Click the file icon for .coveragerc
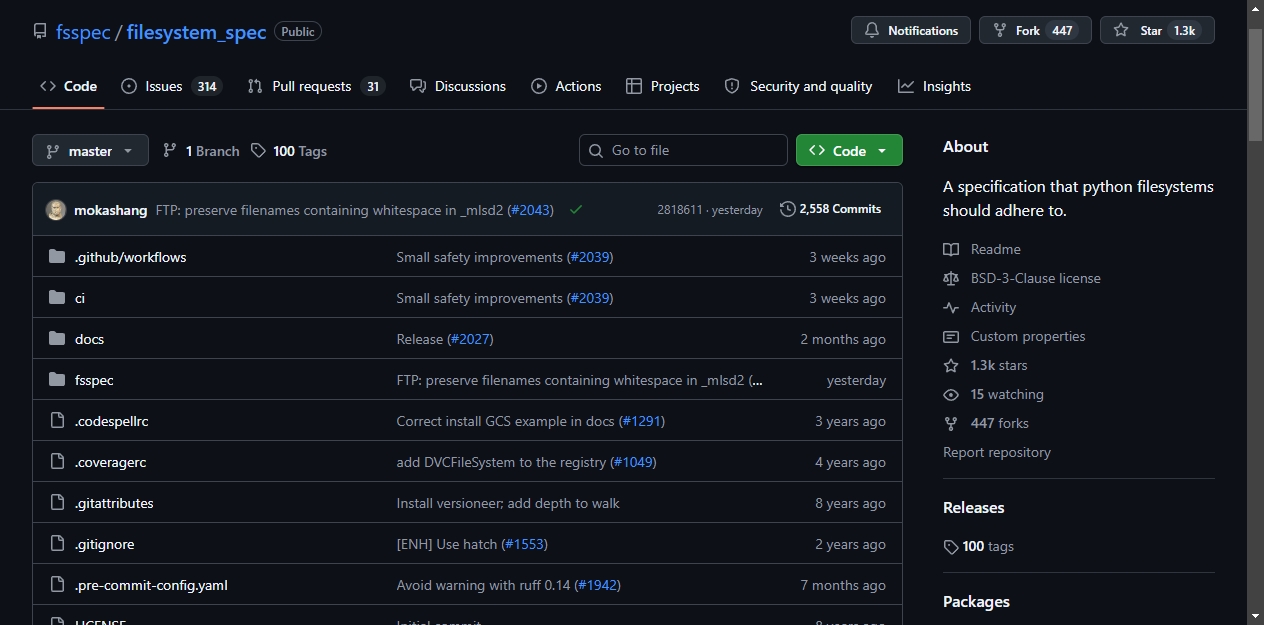Viewport: 1264px width, 625px height. tap(57, 462)
